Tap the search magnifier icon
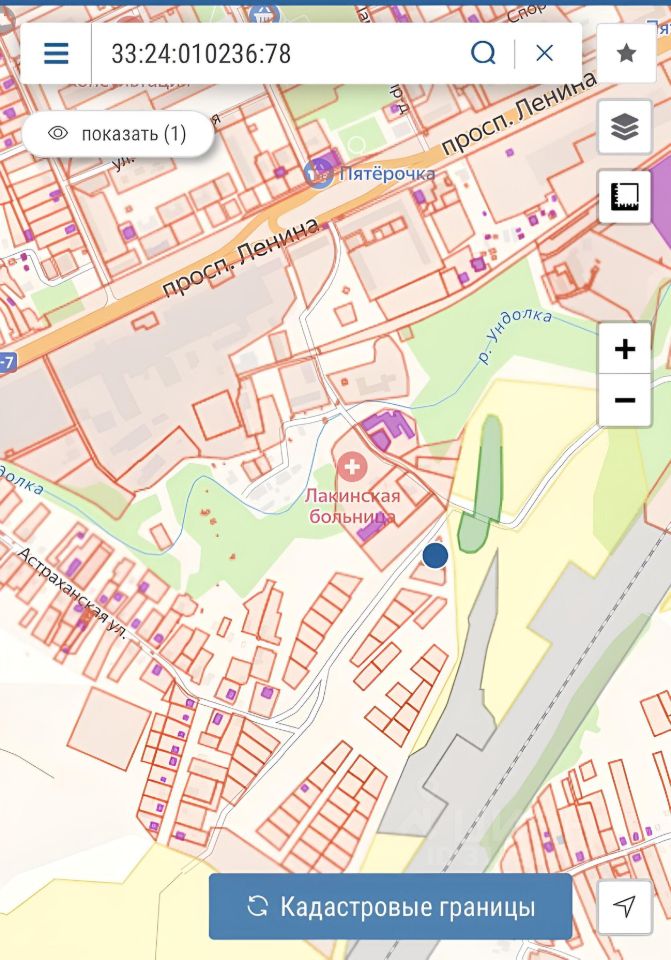The image size is (671, 960). pos(483,53)
